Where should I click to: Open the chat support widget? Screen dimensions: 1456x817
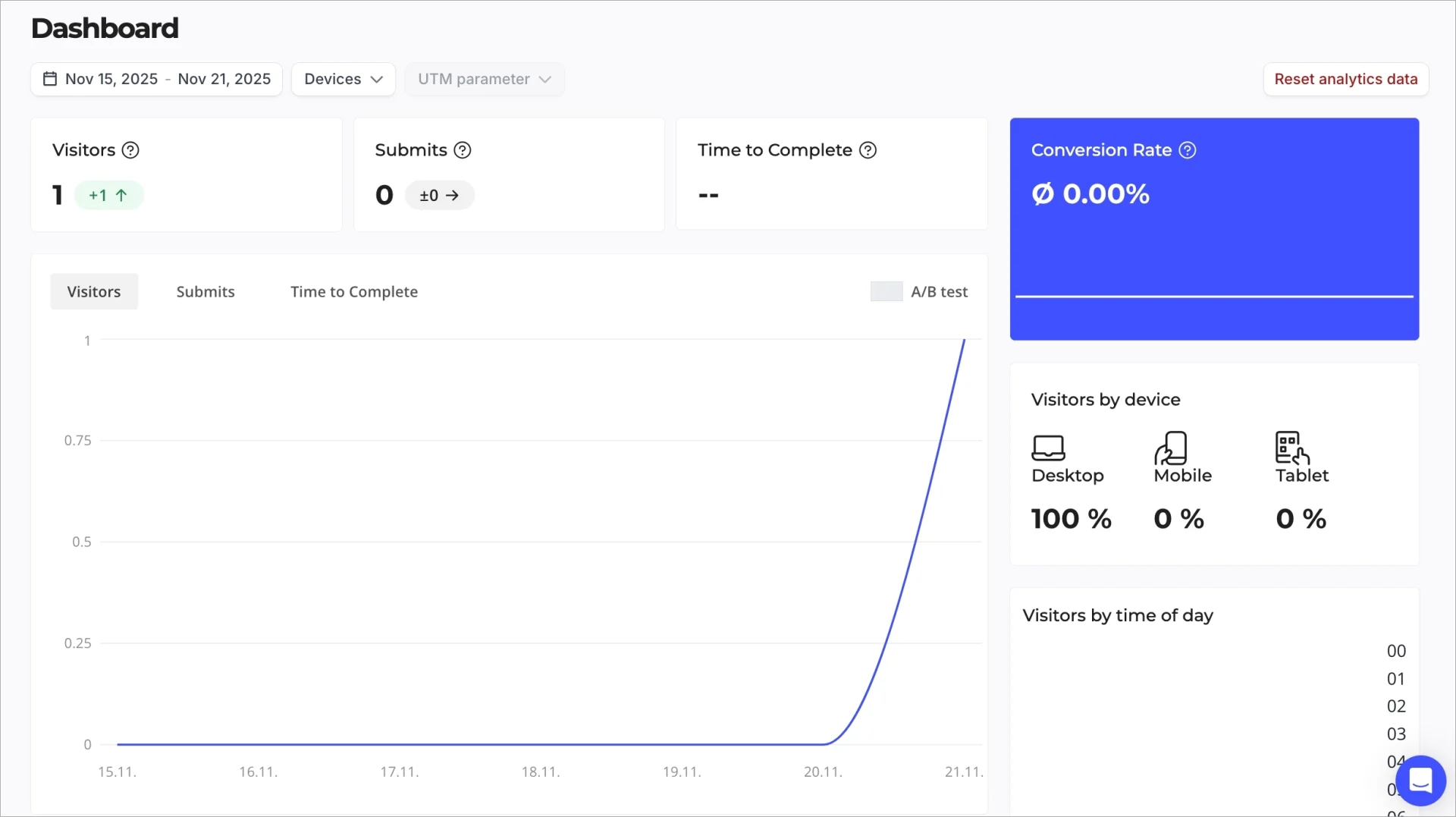pos(1420,780)
